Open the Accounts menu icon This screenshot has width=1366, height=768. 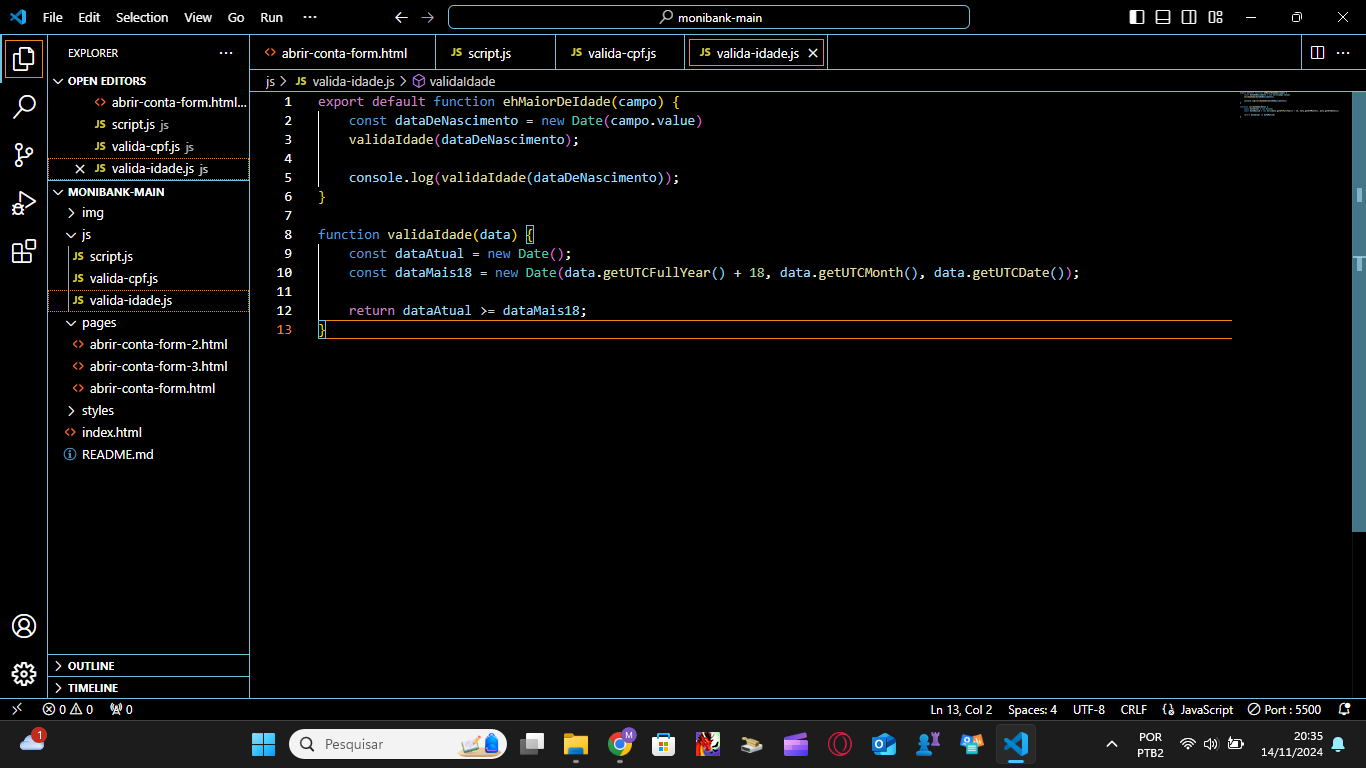24,626
